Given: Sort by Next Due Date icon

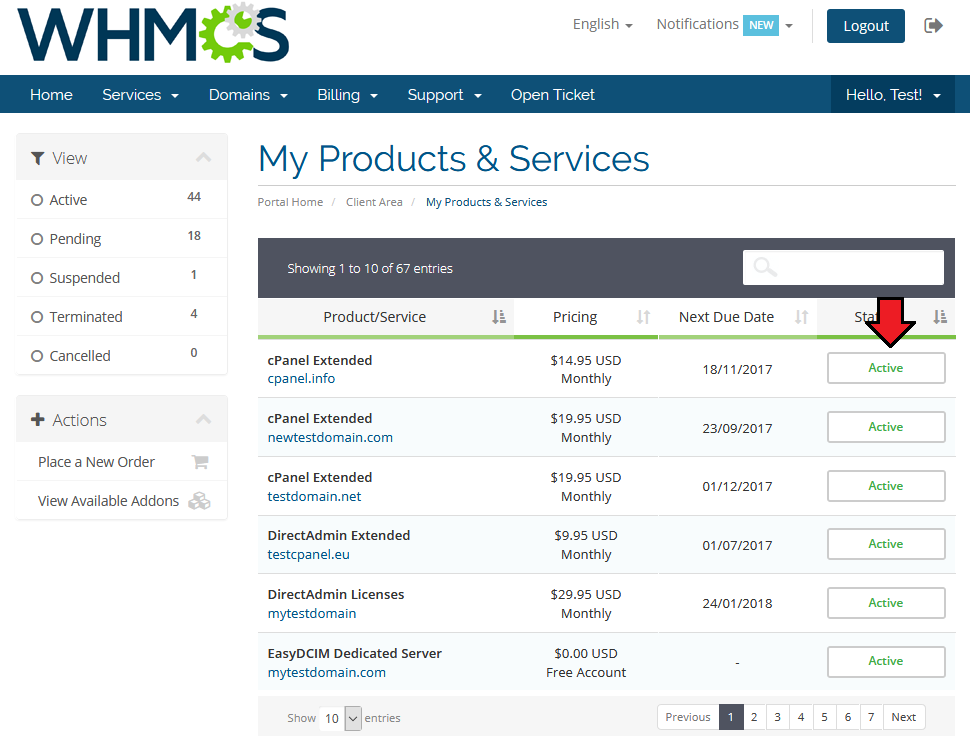Looking at the screenshot, I should click(802, 317).
